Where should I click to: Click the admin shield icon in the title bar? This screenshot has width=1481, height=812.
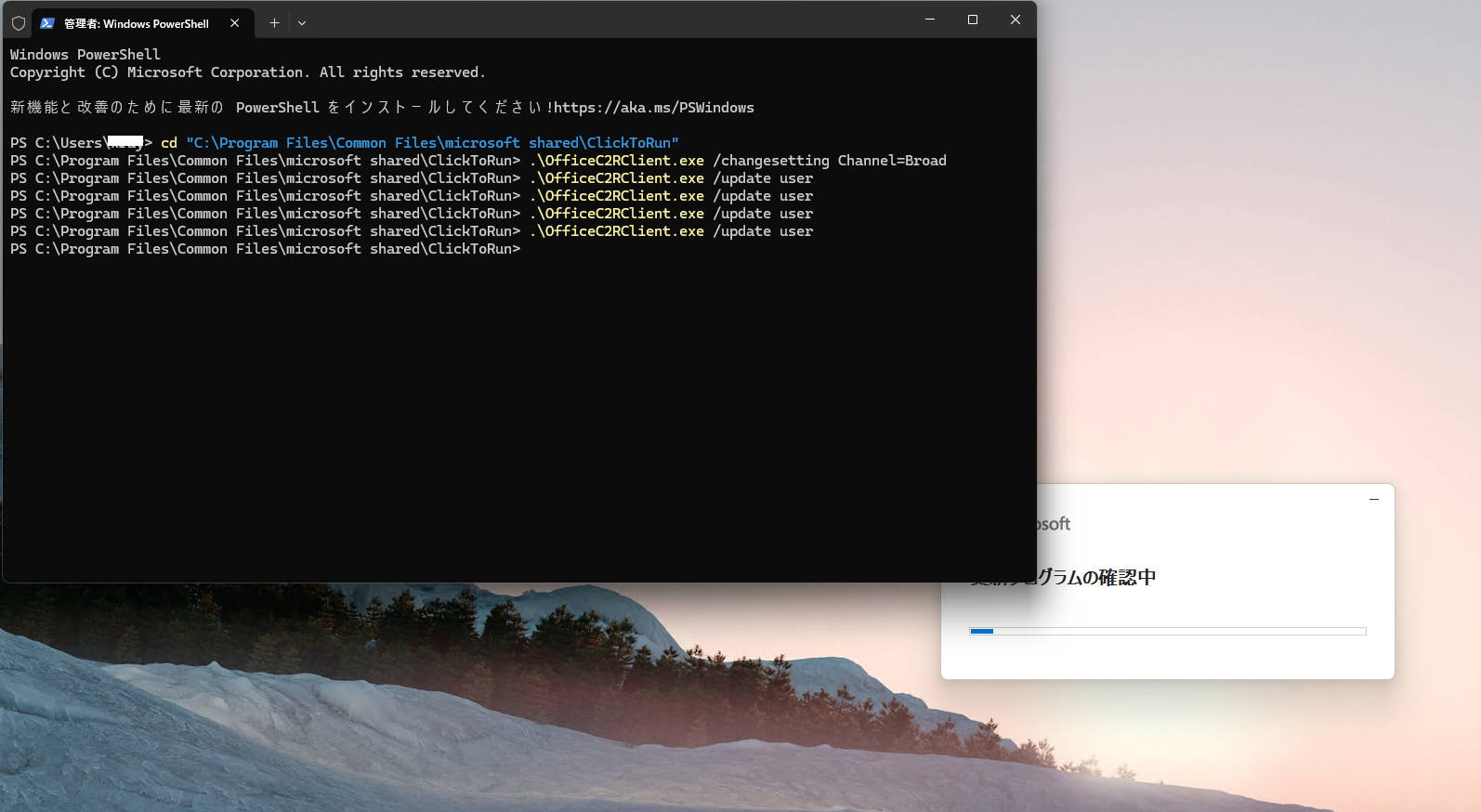[x=18, y=23]
